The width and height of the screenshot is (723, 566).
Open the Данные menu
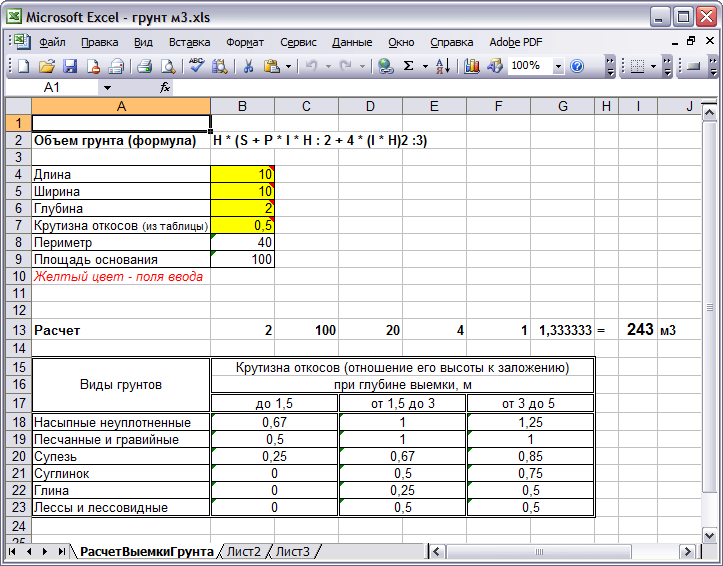[x=352, y=42]
